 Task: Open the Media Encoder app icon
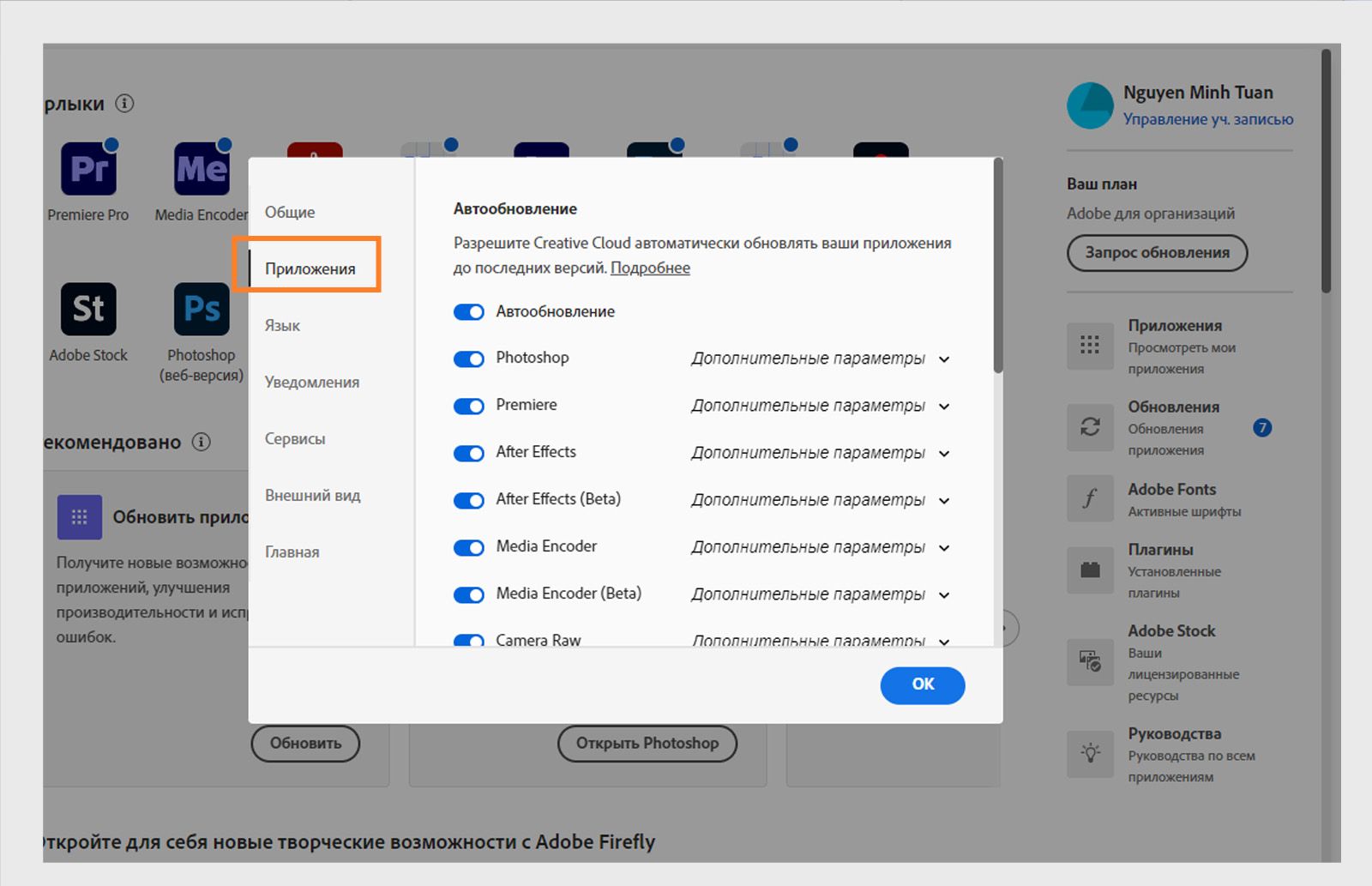200,169
